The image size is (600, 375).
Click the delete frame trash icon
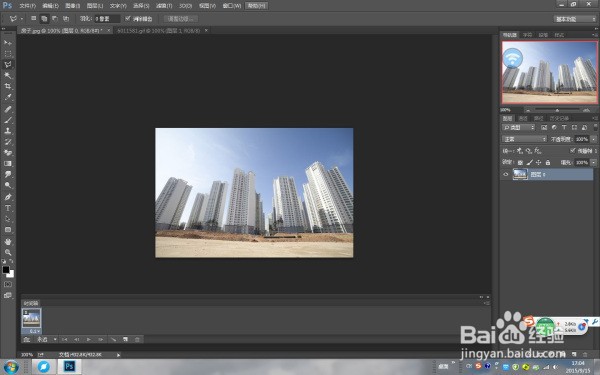(137, 339)
